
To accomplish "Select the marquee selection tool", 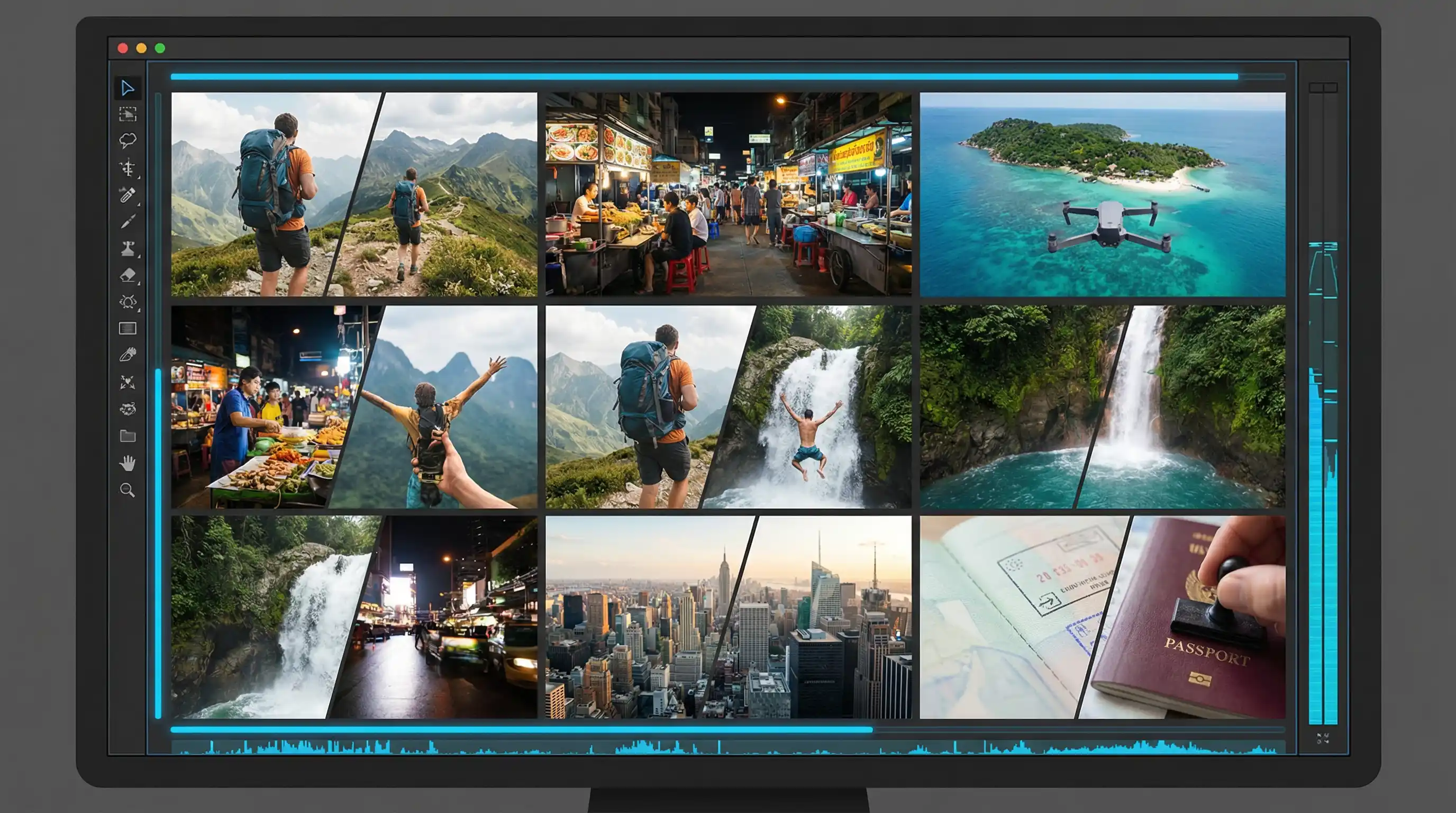I will pos(127,114).
